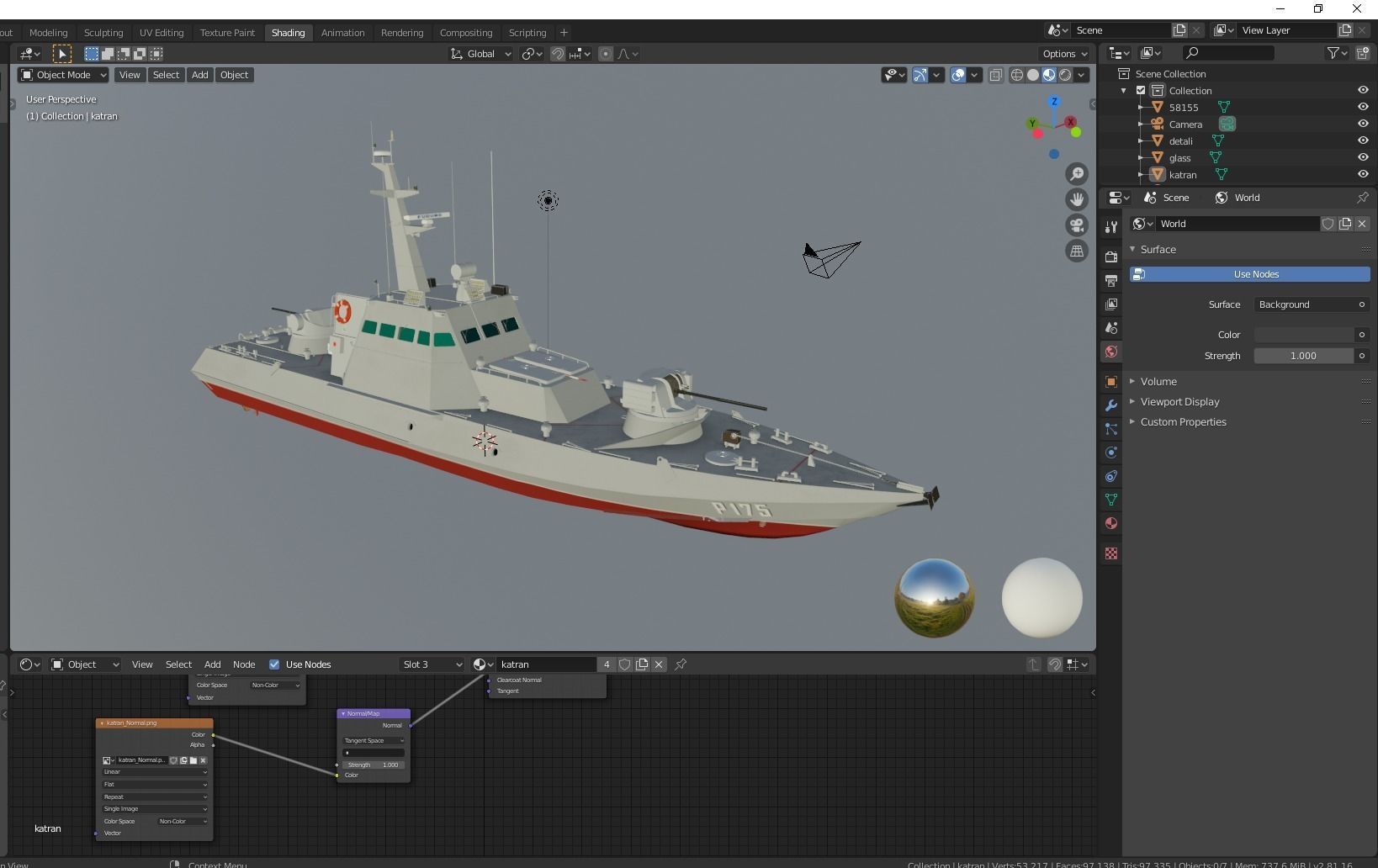
Task: Open the Slot 3 material slot dropdown
Action: coord(432,664)
